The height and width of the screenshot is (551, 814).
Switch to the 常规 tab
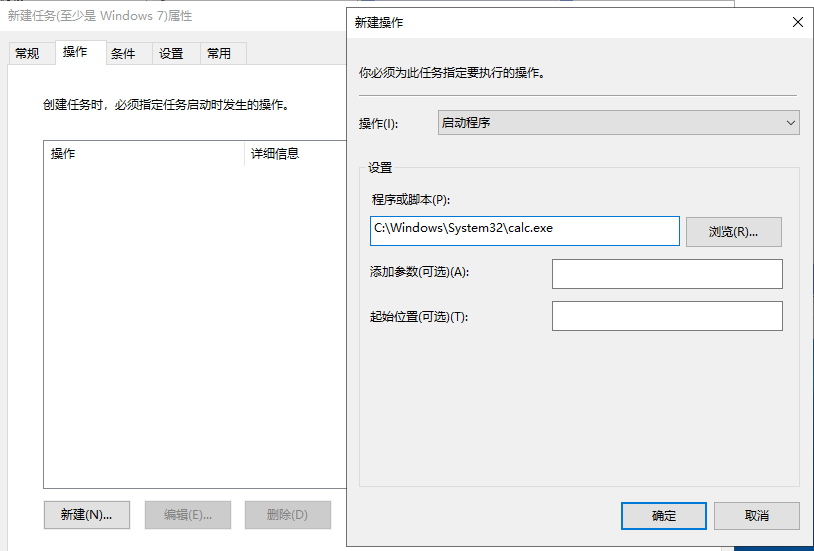tap(28, 54)
